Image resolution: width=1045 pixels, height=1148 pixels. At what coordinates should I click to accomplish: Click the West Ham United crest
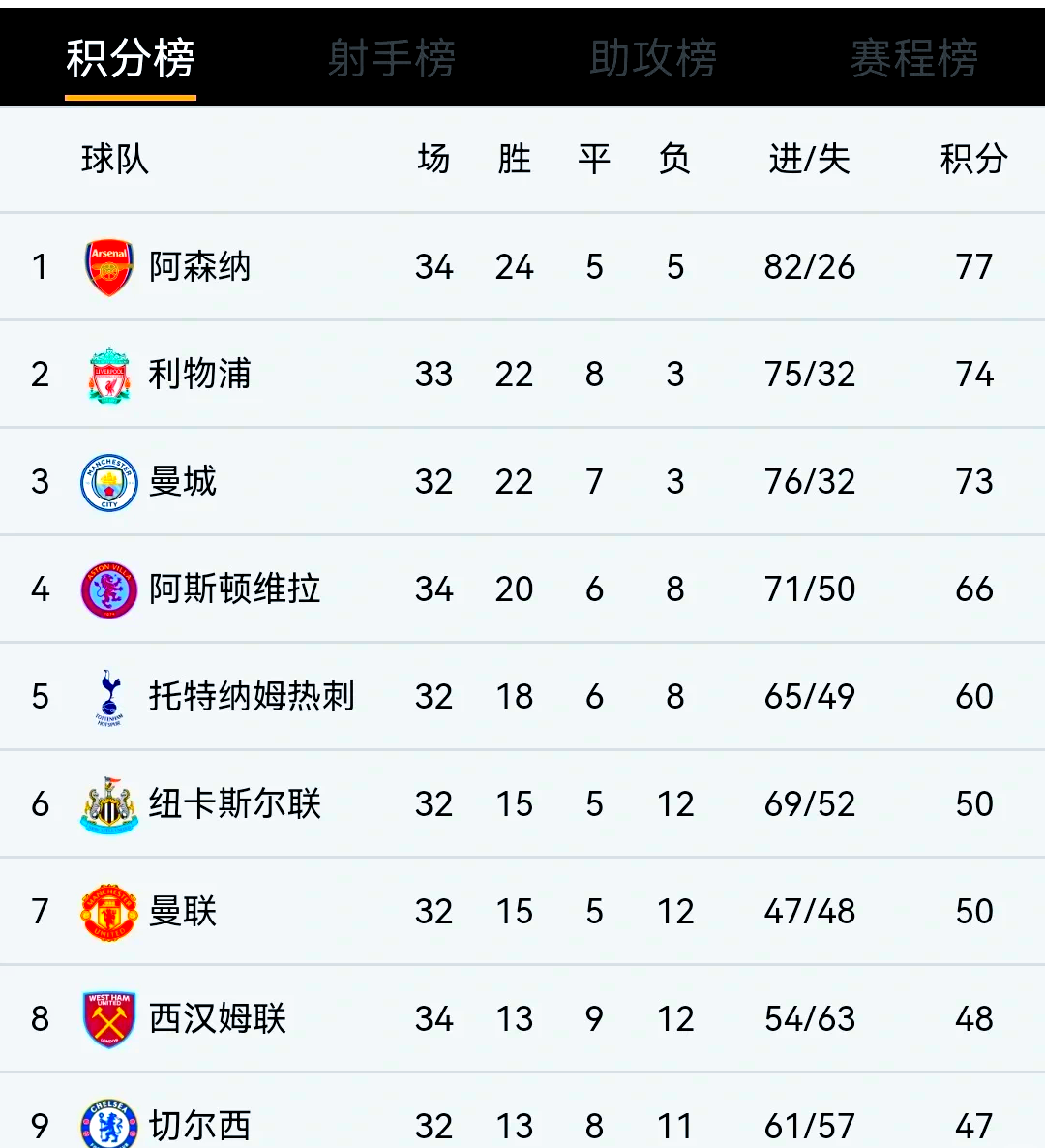tap(109, 1019)
